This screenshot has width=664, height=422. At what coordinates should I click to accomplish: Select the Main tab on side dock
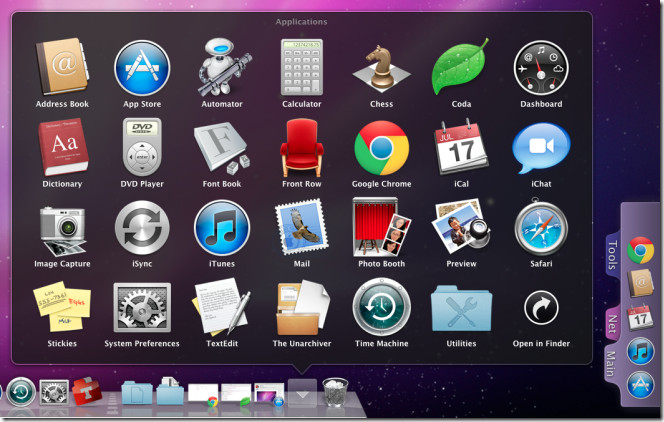click(611, 364)
